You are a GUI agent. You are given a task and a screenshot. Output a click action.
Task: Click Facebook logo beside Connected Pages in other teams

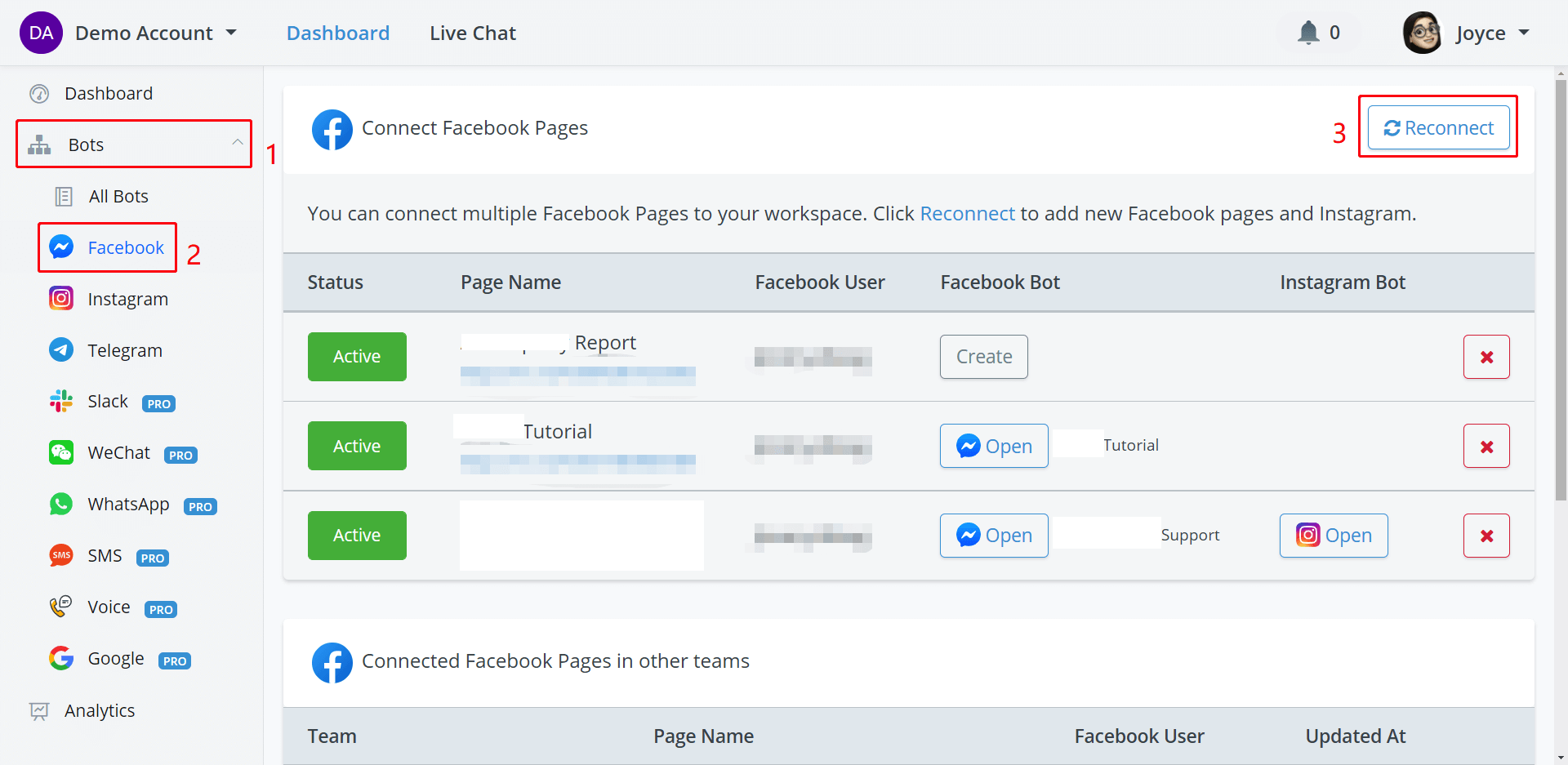(x=332, y=663)
